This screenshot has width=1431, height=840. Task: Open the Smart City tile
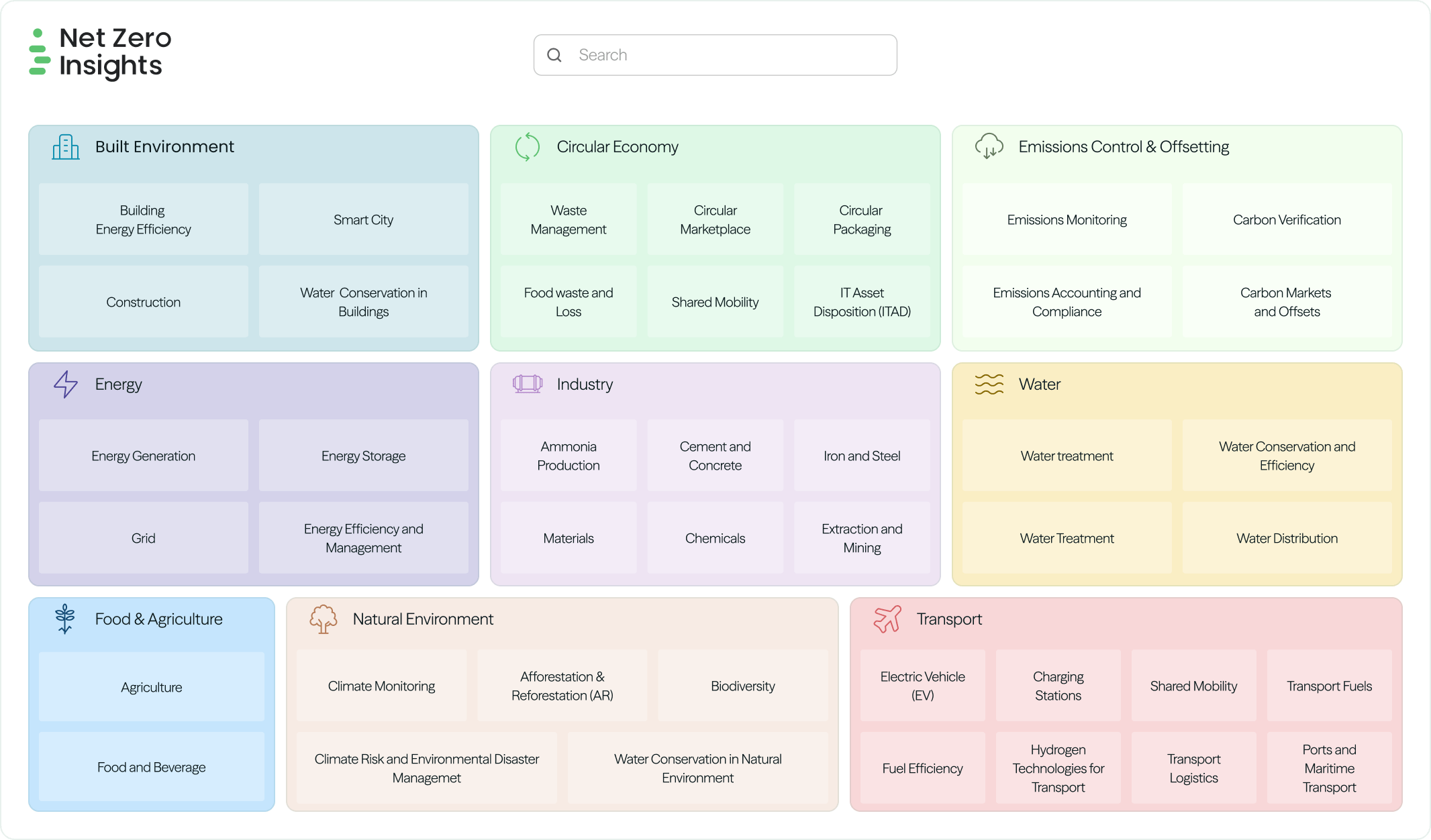click(363, 219)
